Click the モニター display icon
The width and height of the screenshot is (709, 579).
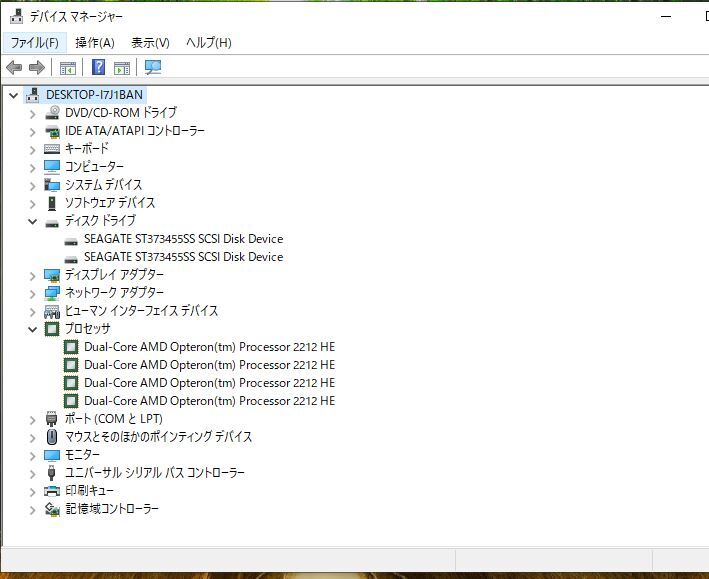click(52, 455)
